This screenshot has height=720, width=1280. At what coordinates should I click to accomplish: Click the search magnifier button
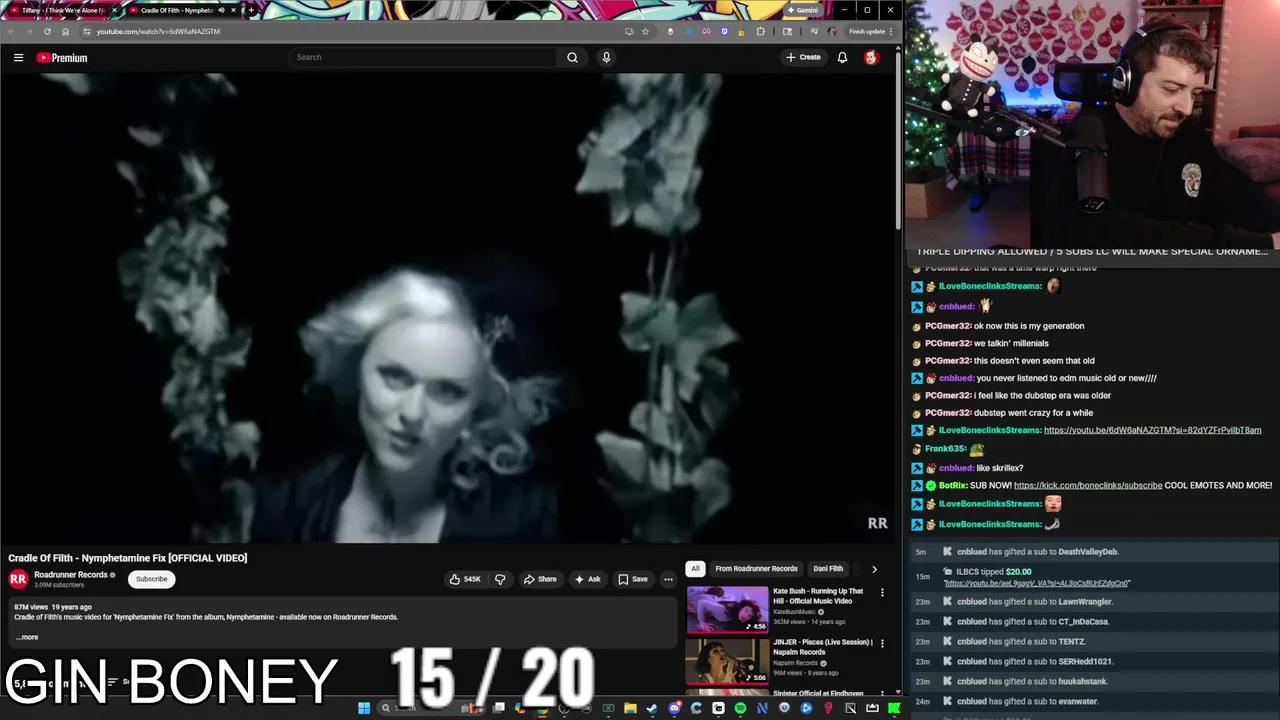coord(572,57)
